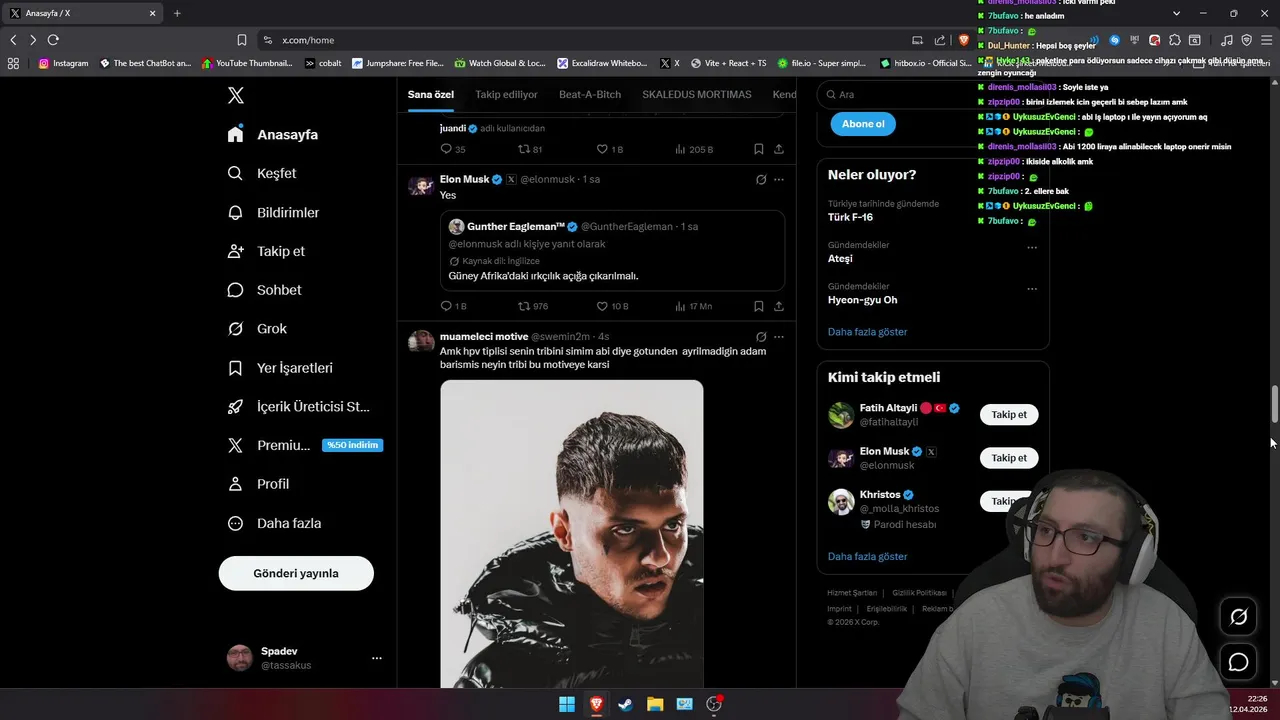This screenshot has width=1280, height=720.
Task: Open Daha fazla menu
Action: pos(274,523)
